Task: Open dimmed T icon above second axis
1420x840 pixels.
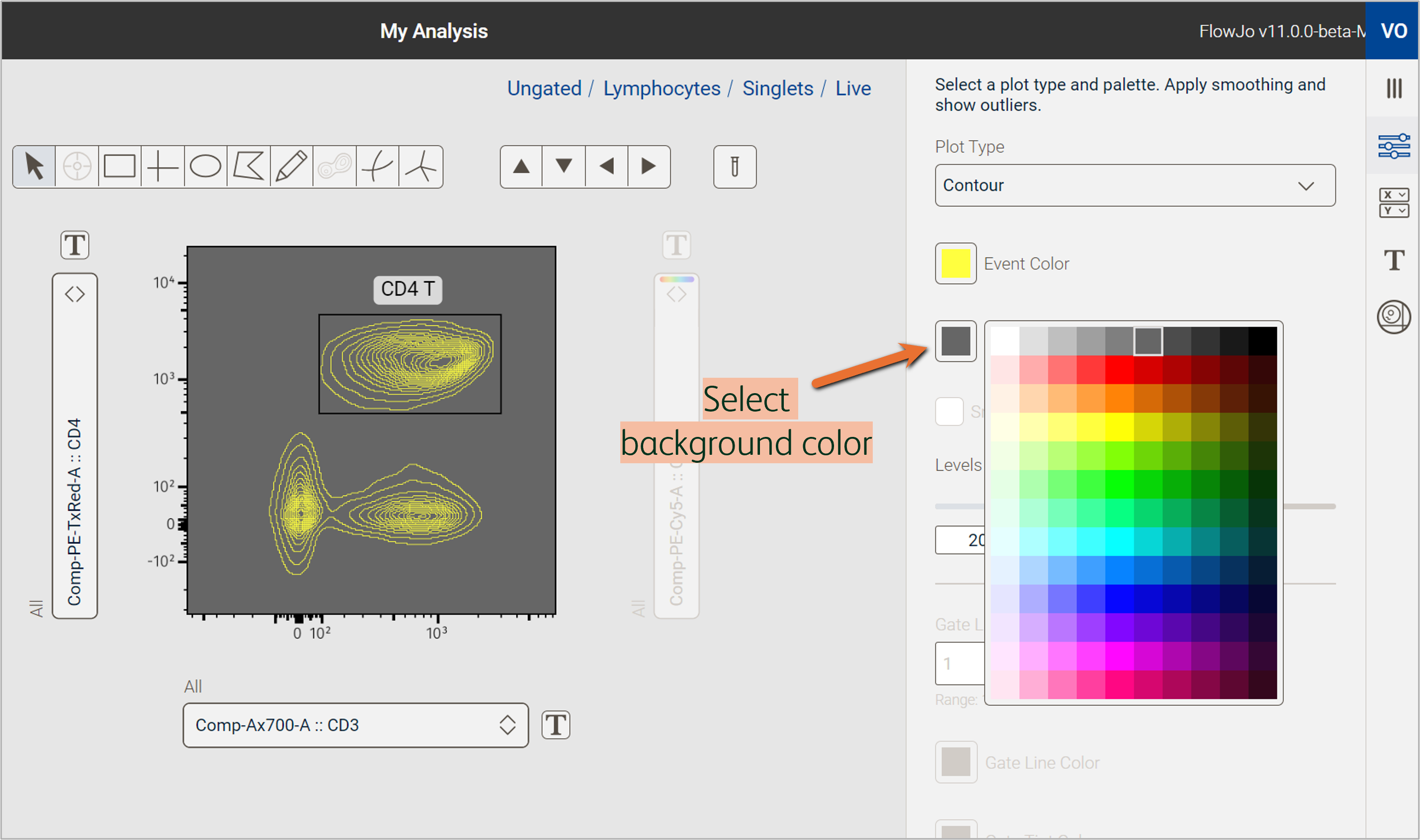Action: point(677,245)
